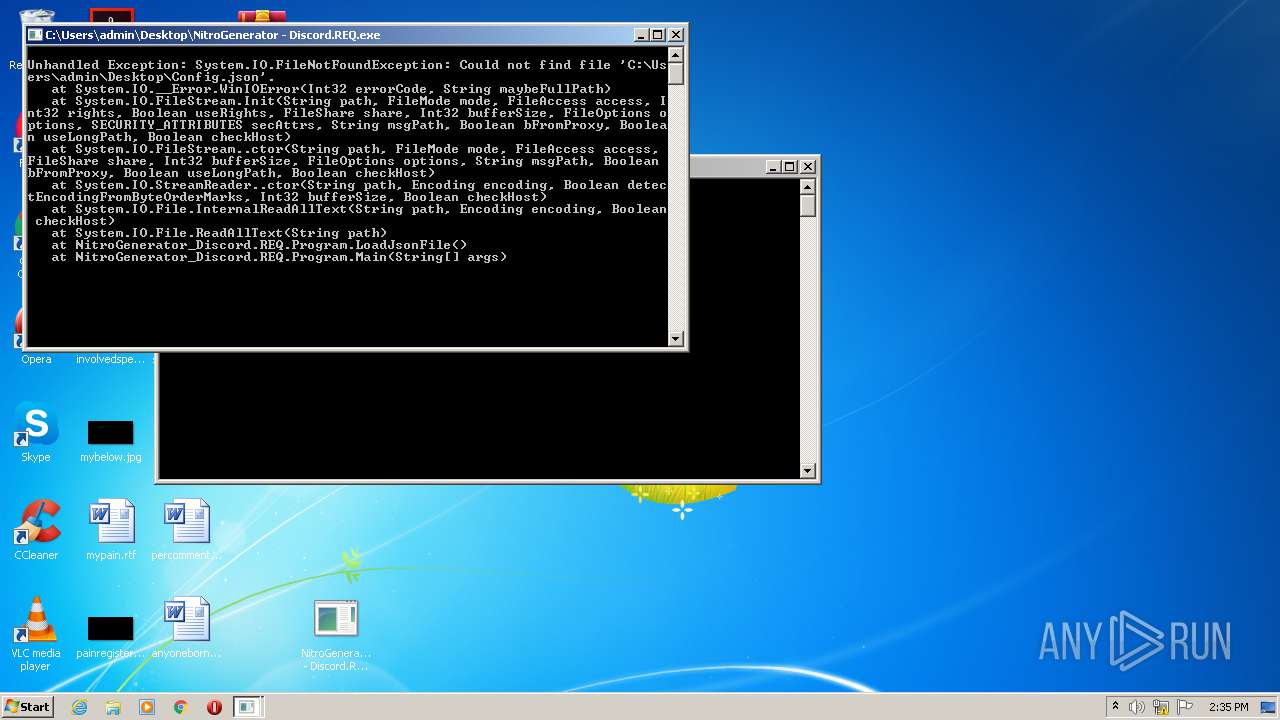The width and height of the screenshot is (1280, 720).
Task: Click the involvedspe... desktop file label
Action: pos(111,359)
